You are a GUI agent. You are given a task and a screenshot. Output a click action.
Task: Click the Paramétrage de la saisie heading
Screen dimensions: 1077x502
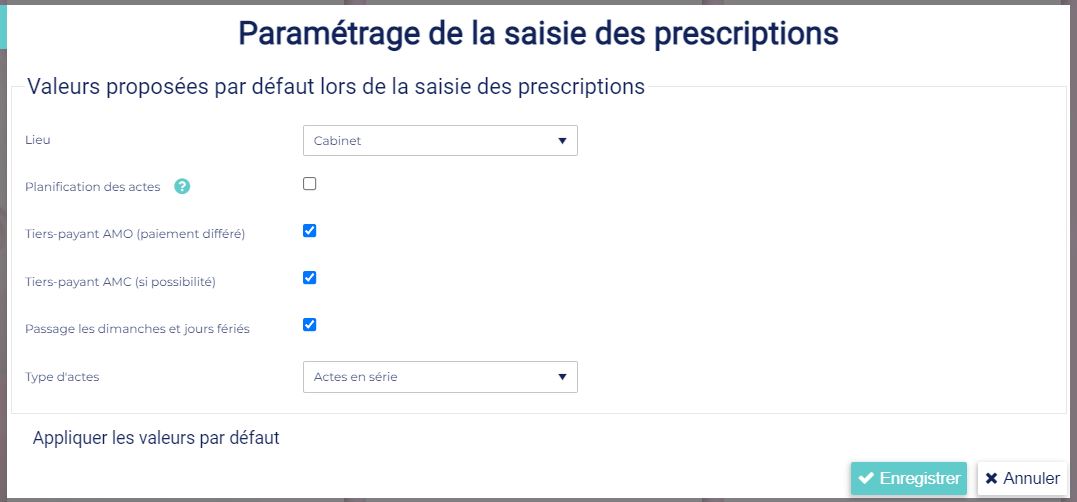pos(538,33)
